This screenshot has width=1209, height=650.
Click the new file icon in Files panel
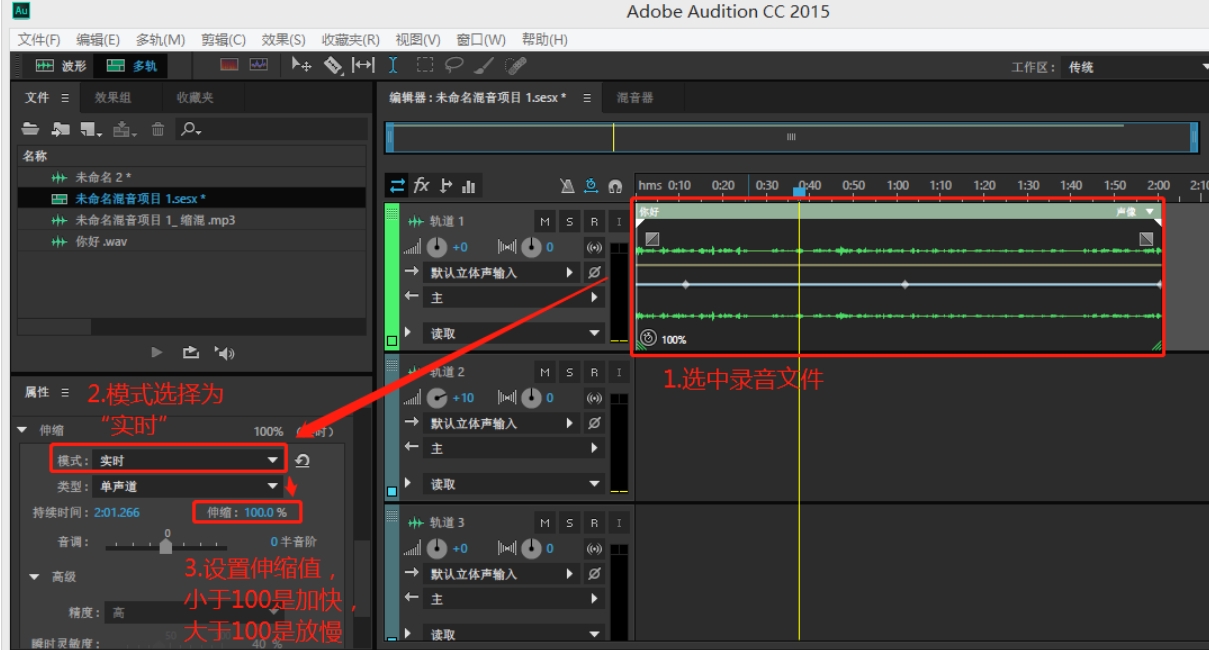[x=92, y=129]
